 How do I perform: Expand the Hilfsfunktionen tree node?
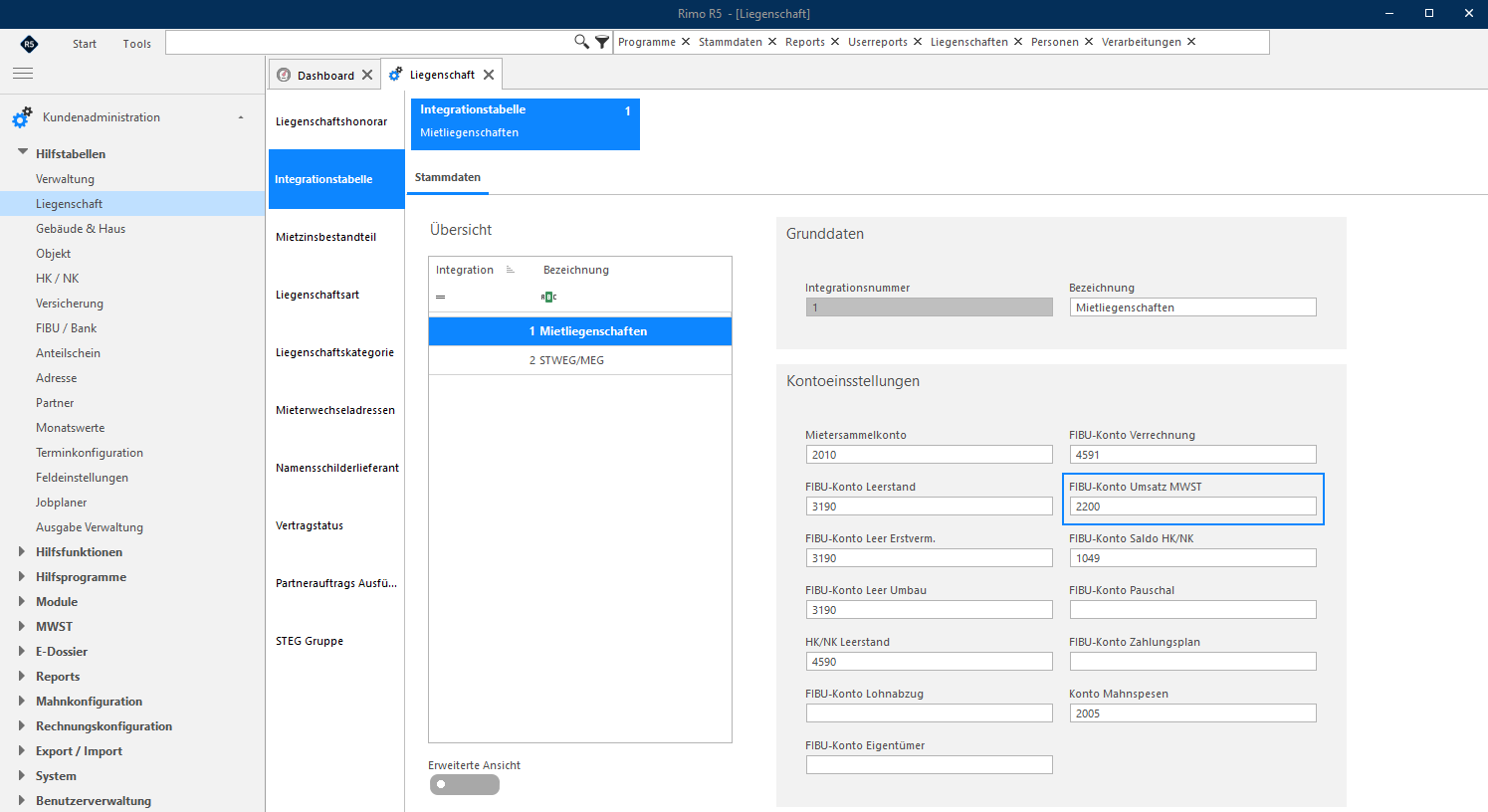[x=22, y=551]
